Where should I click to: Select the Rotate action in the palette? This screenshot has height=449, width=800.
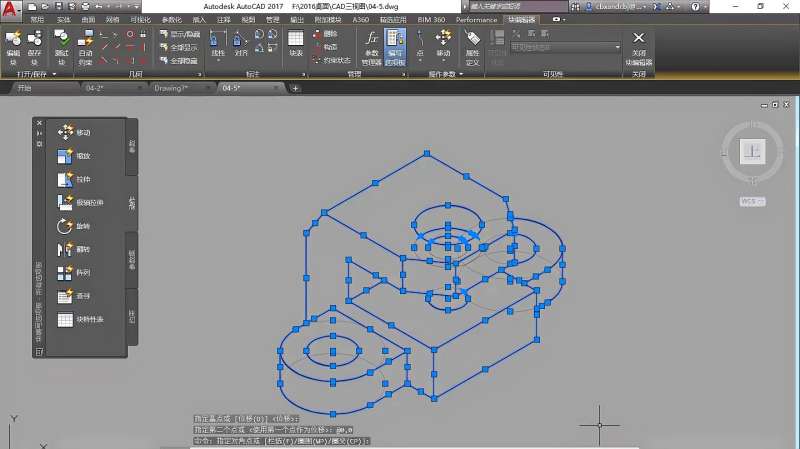click(74, 226)
